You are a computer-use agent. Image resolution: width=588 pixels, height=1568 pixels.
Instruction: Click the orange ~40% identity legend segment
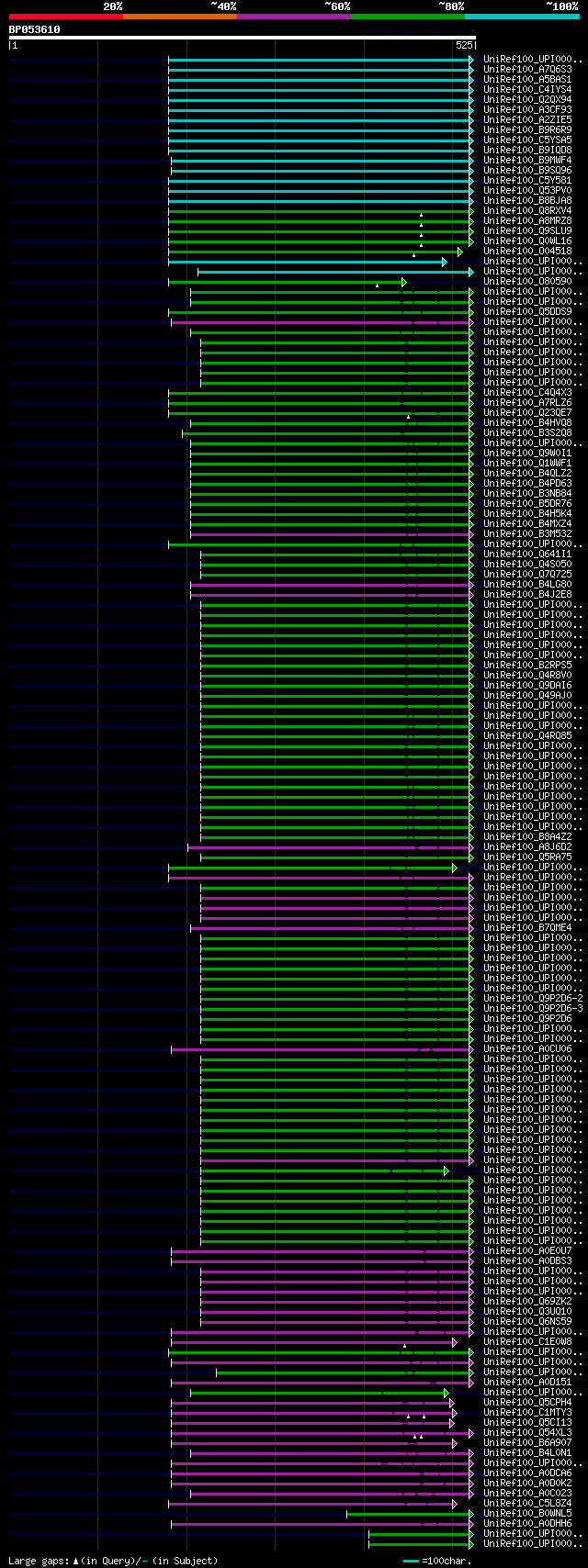tap(180, 17)
